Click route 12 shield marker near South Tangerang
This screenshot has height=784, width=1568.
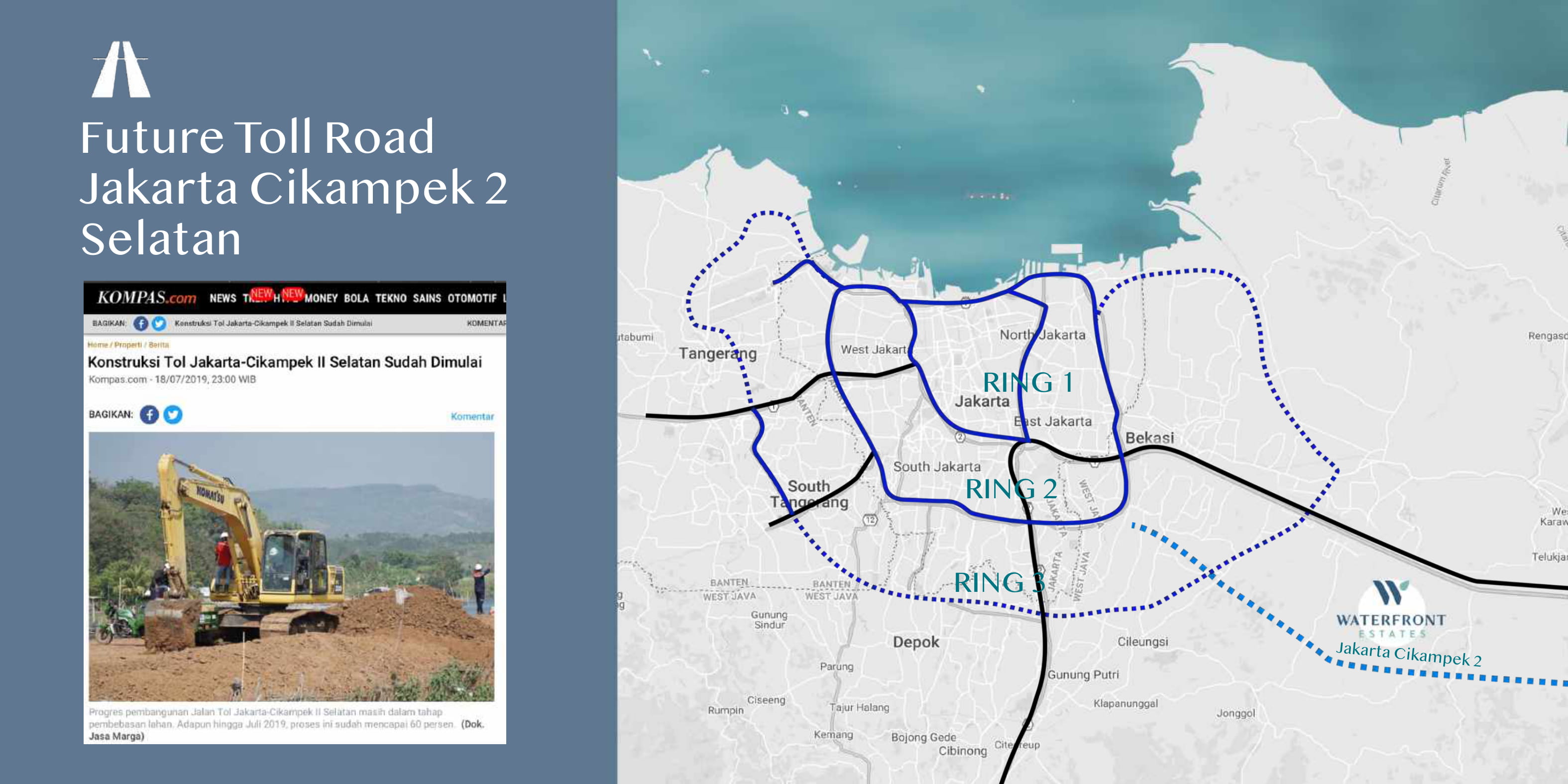(871, 519)
